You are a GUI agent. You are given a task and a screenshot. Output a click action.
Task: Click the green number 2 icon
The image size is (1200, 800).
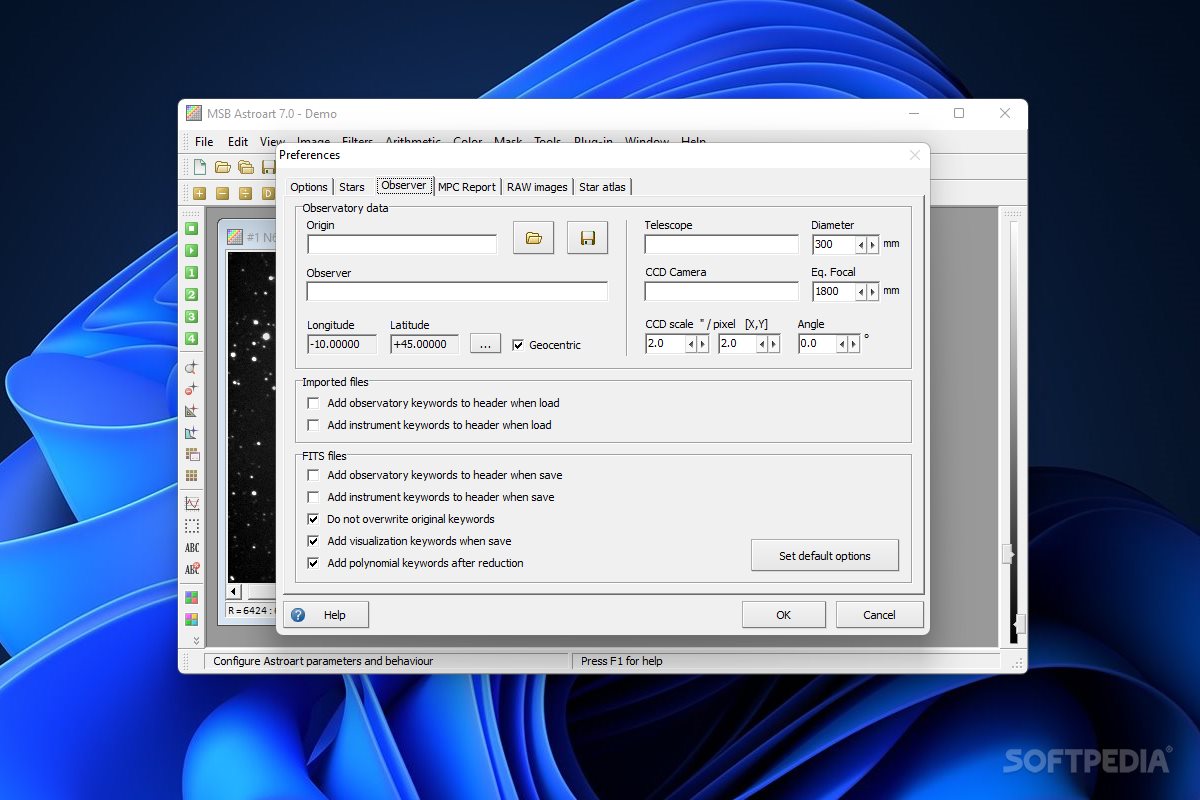(191, 294)
